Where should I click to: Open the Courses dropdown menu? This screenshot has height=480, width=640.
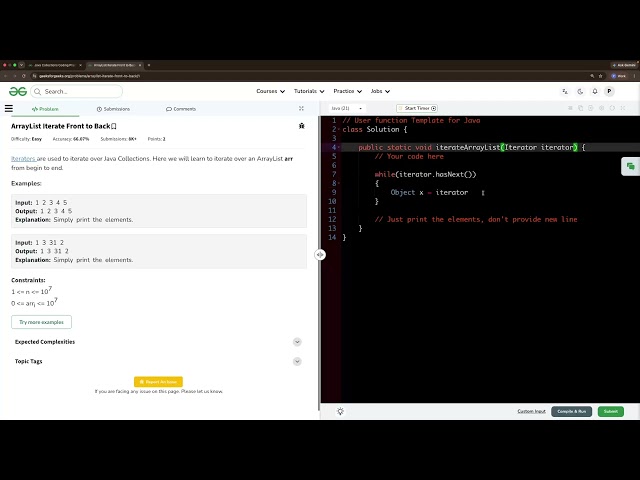tap(270, 91)
